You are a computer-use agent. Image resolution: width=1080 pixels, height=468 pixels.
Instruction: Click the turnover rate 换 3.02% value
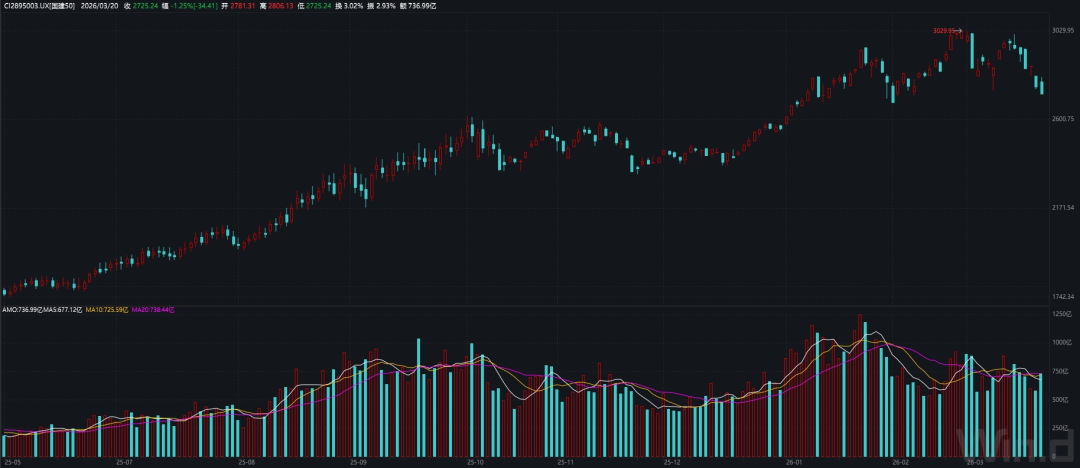[x=350, y=6]
